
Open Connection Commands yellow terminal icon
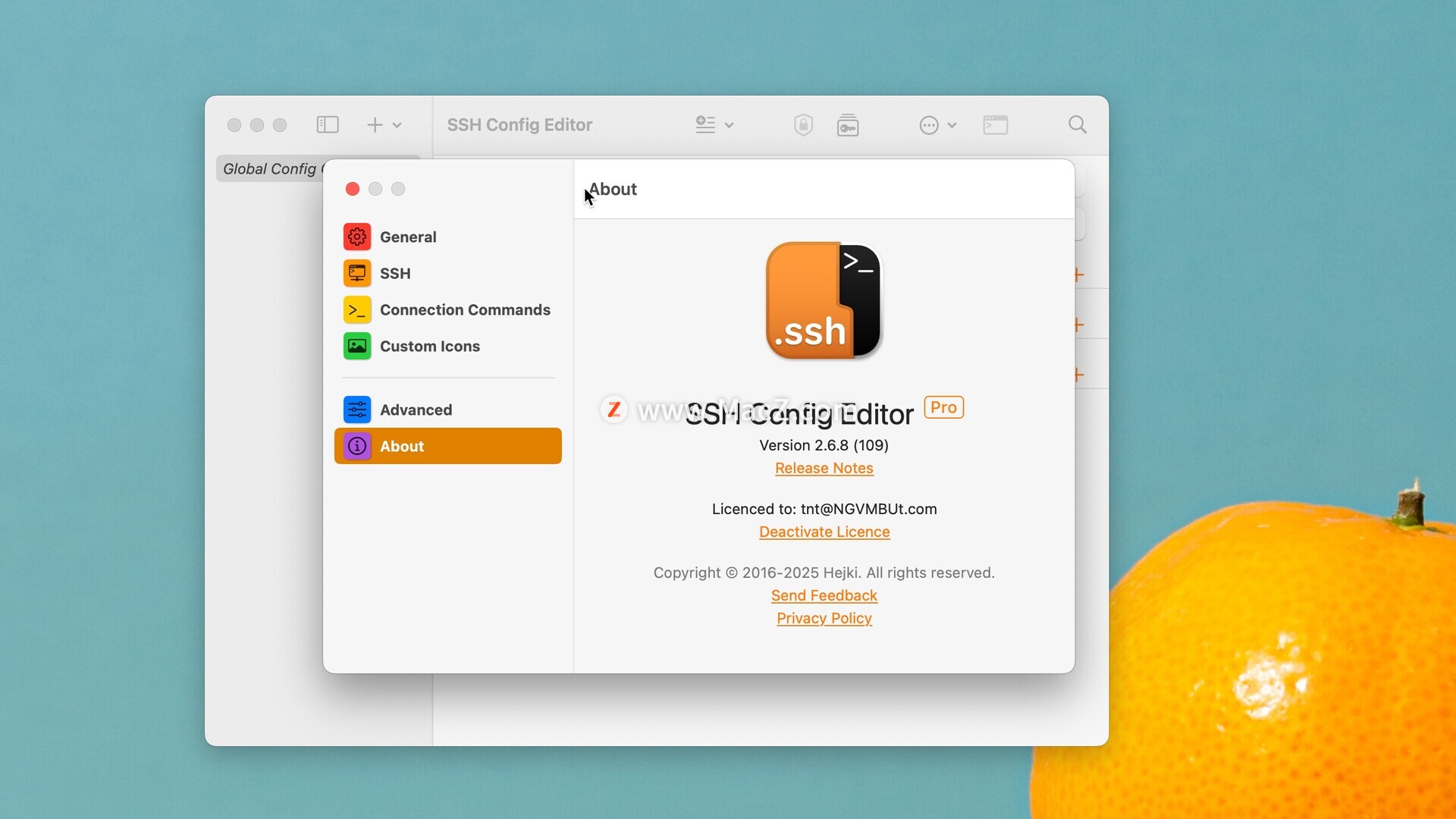tap(357, 309)
